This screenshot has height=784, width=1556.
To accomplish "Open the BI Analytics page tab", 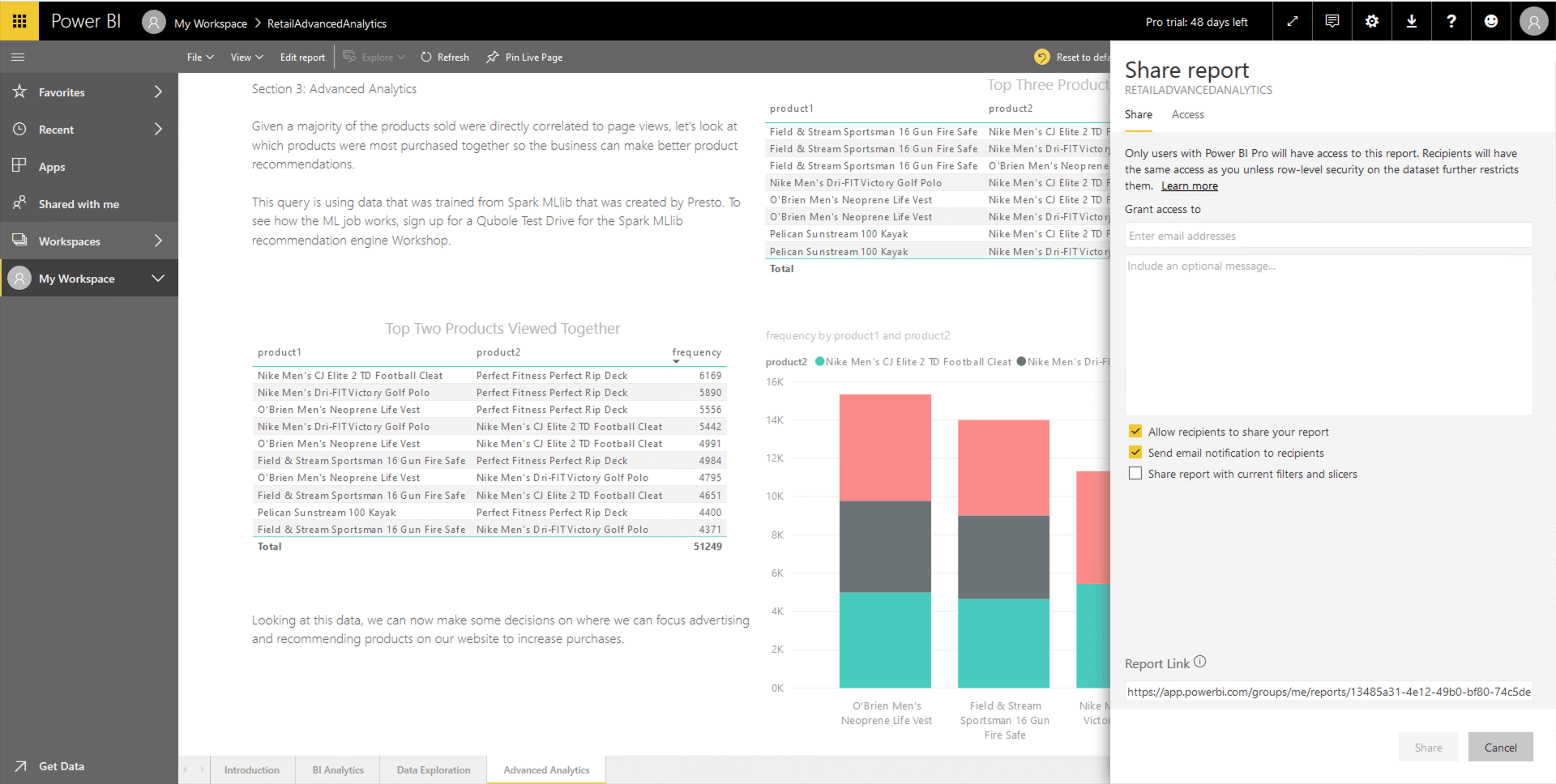I will click(338, 770).
